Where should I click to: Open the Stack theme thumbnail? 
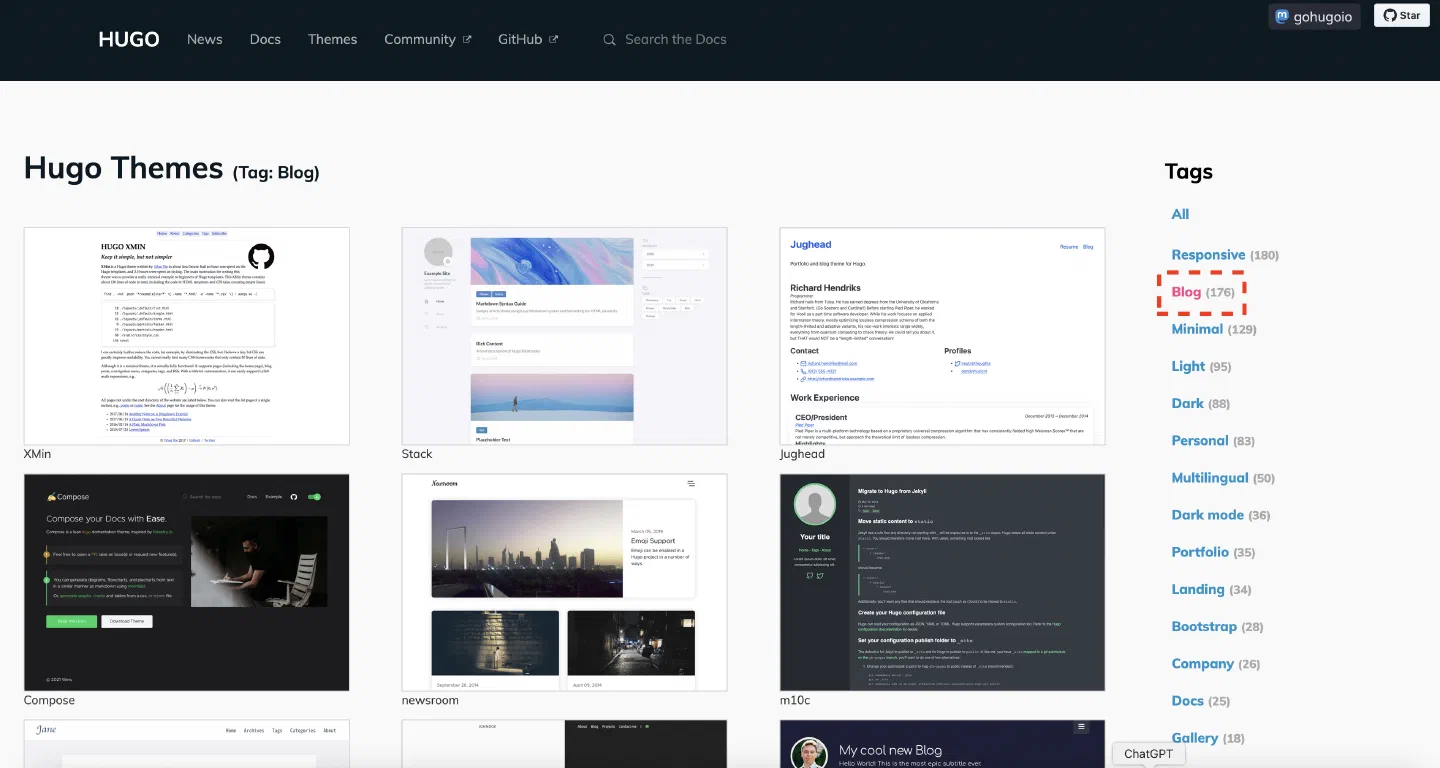click(564, 336)
